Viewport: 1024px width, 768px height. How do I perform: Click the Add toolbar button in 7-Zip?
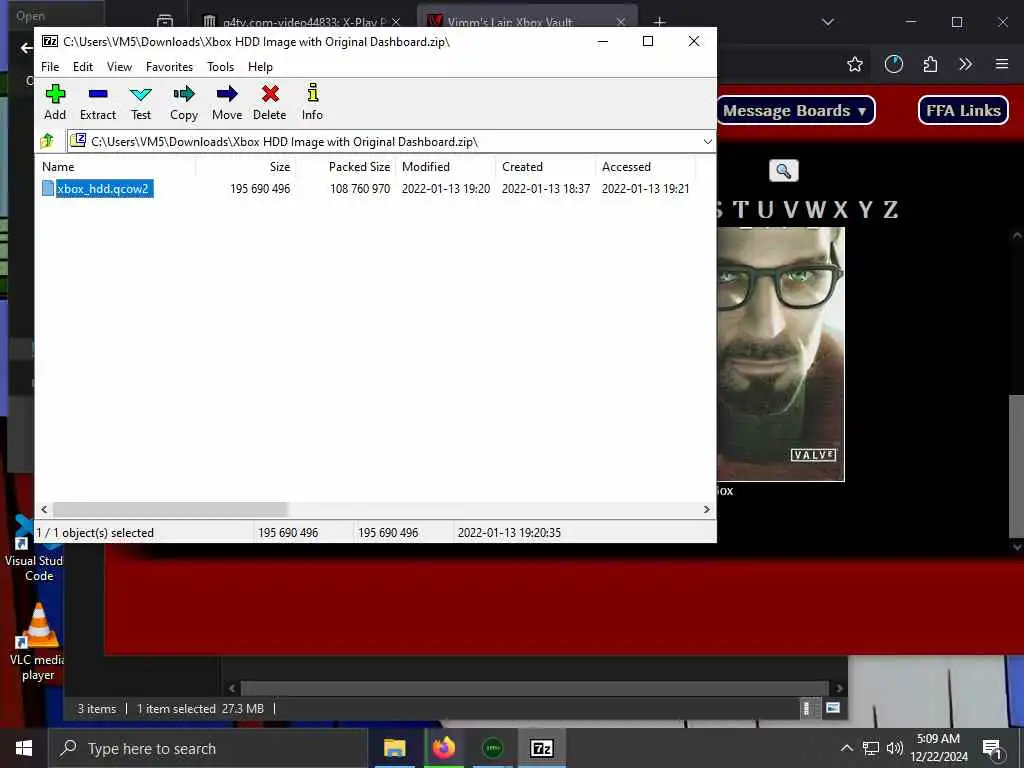click(x=55, y=103)
